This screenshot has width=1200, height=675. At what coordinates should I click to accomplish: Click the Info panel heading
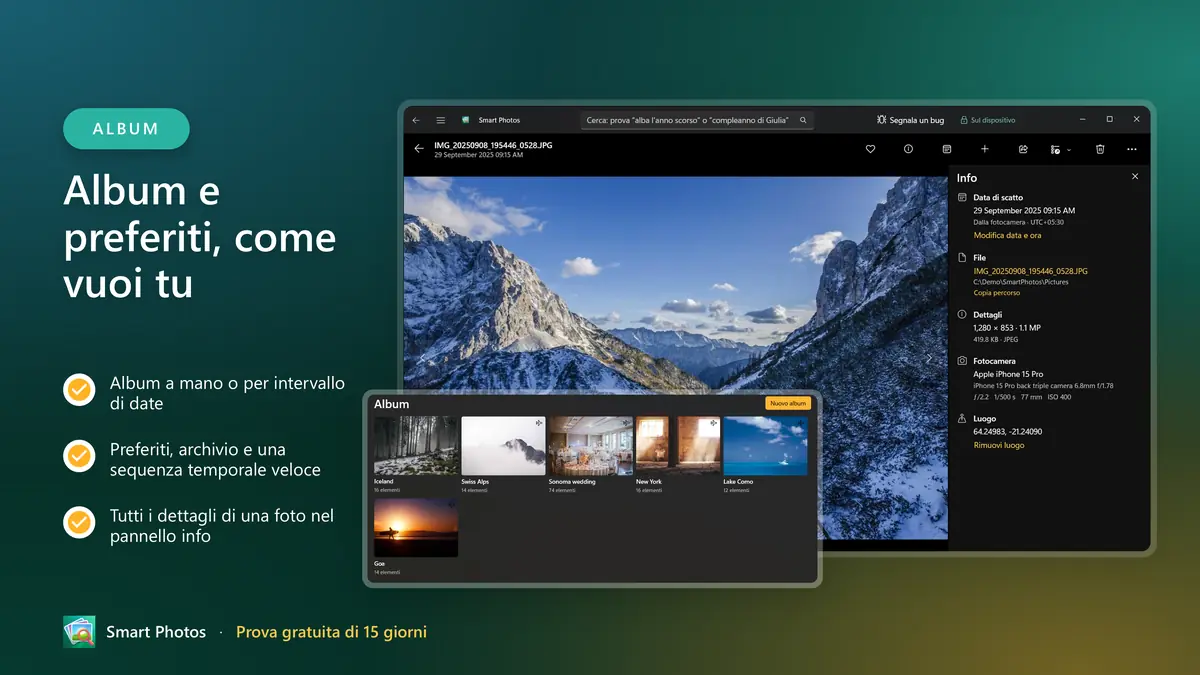click(967, 178)
